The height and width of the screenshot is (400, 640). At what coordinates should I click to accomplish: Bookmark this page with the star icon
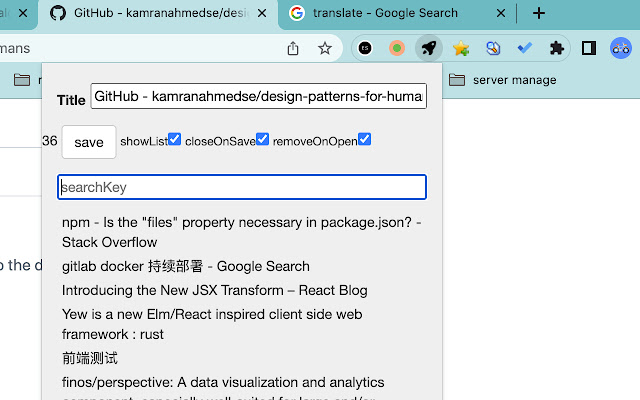coord(325,48)
